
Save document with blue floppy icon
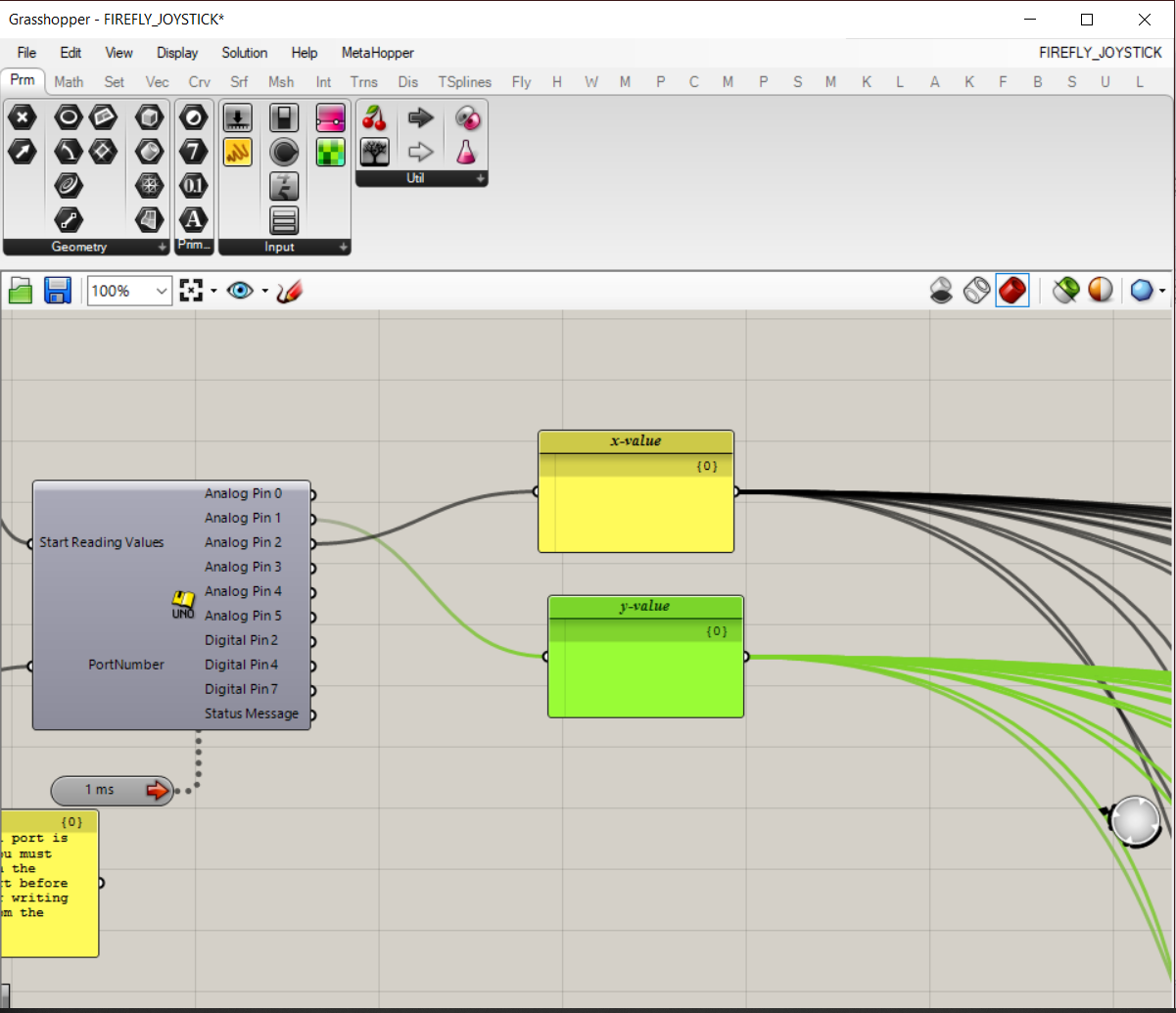(58, 291)
